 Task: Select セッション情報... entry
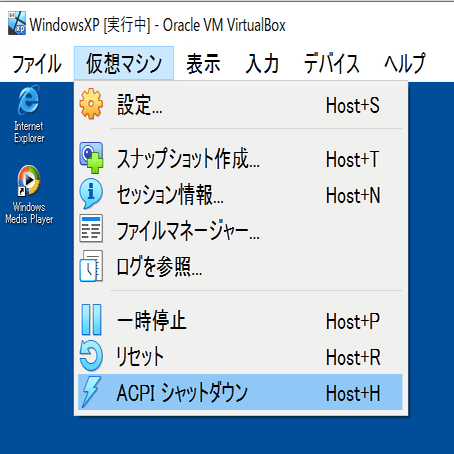point(240,195)
